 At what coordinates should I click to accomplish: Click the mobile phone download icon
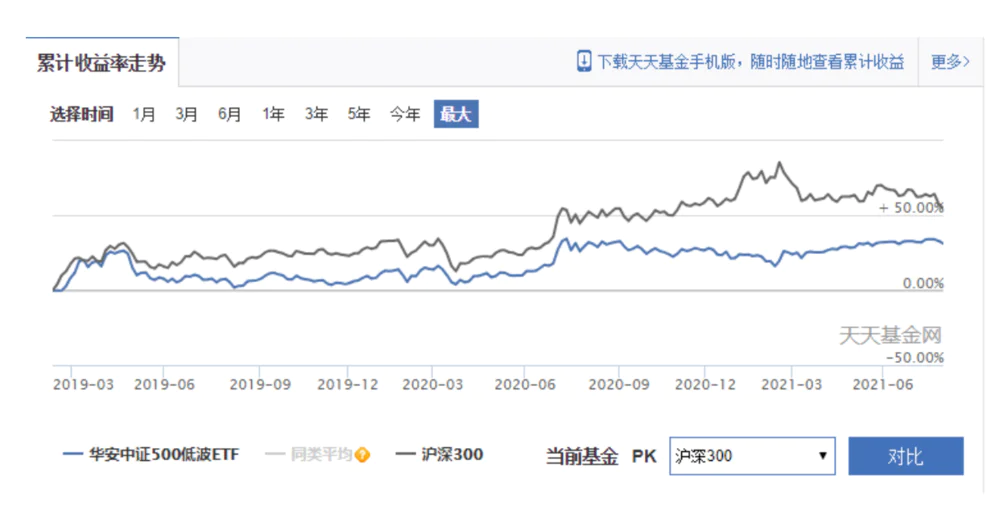584,61
